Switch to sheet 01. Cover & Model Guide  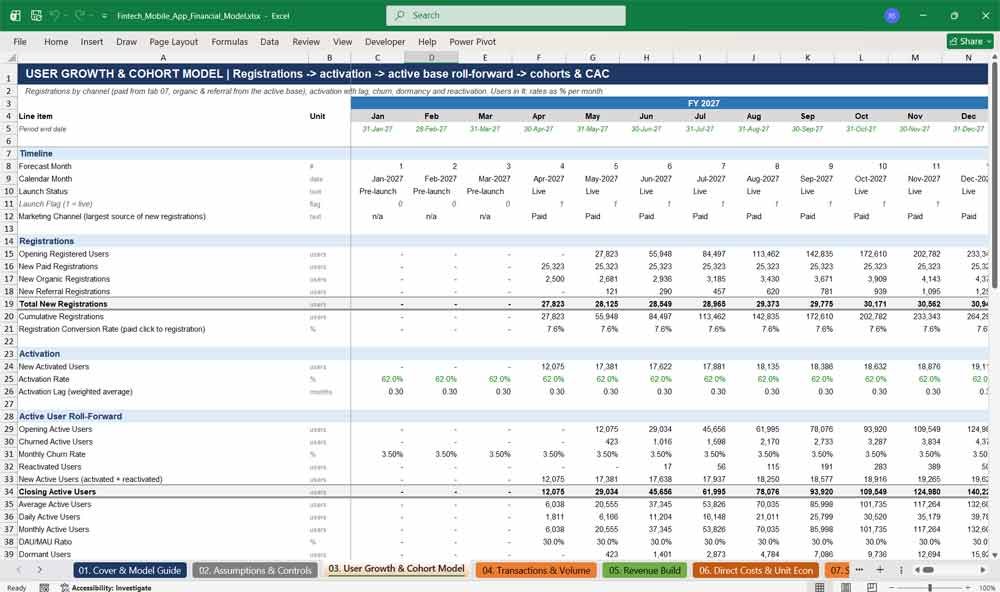[130, 570]
